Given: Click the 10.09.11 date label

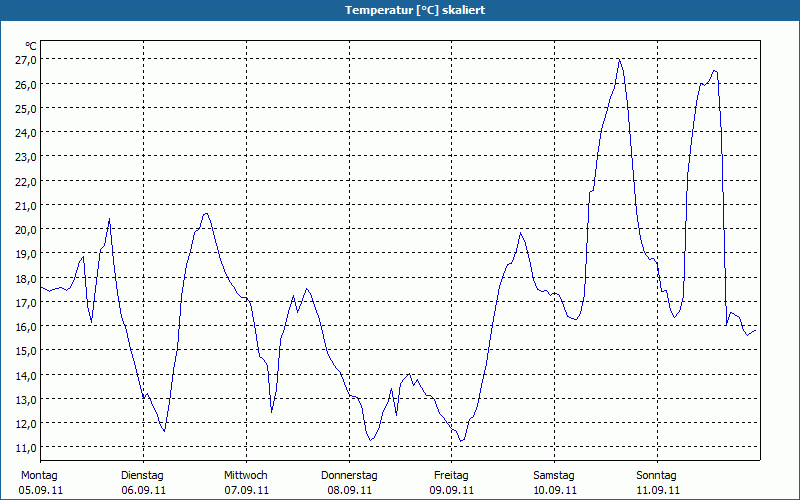Looking at the screenshot, I should [555, 490].
